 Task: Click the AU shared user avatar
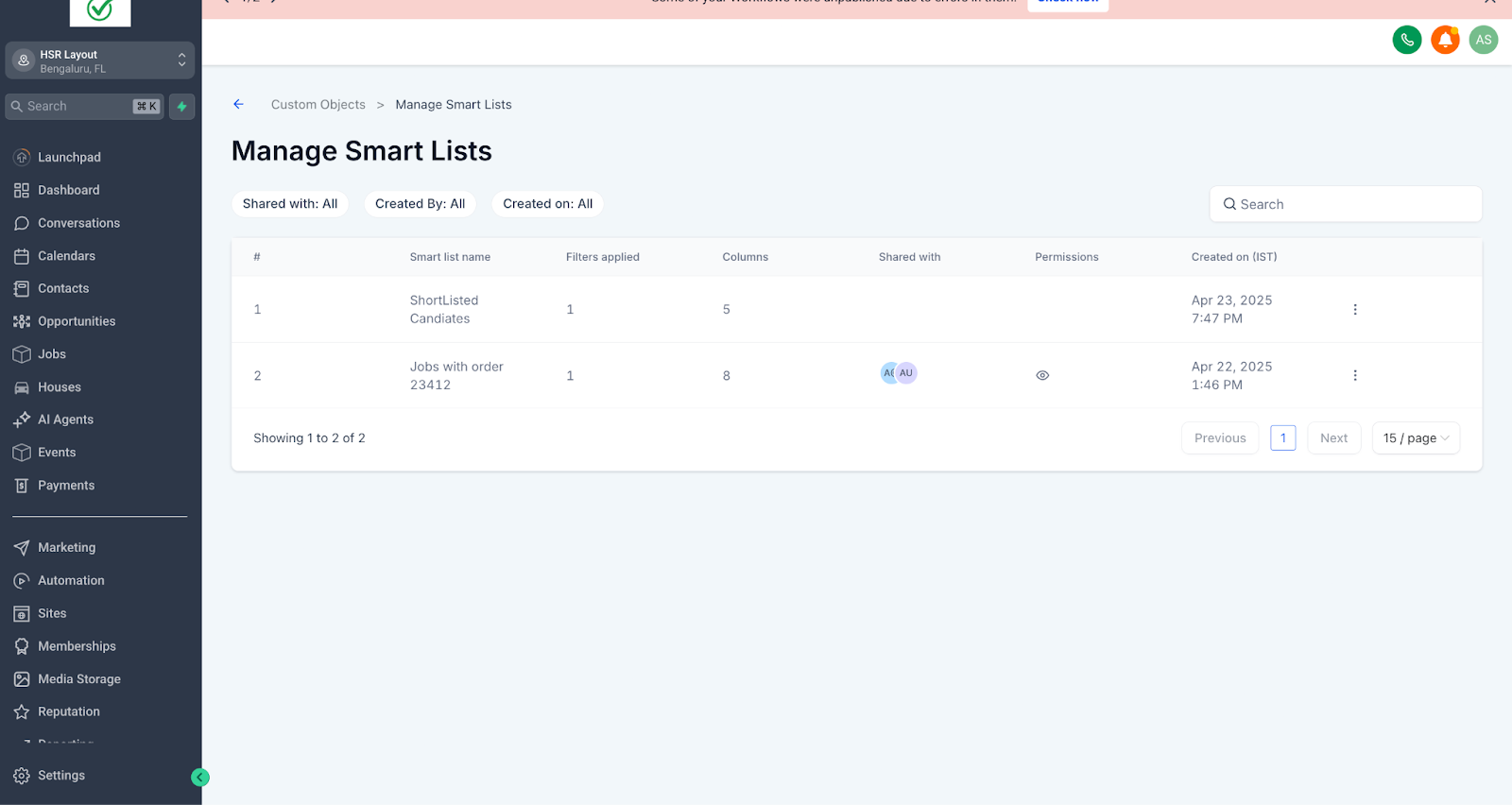pos(906,373)
